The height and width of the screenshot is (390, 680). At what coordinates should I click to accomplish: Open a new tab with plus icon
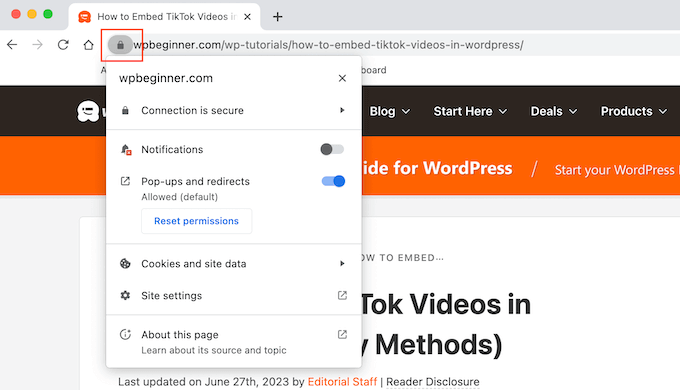(x=278, y=17)
